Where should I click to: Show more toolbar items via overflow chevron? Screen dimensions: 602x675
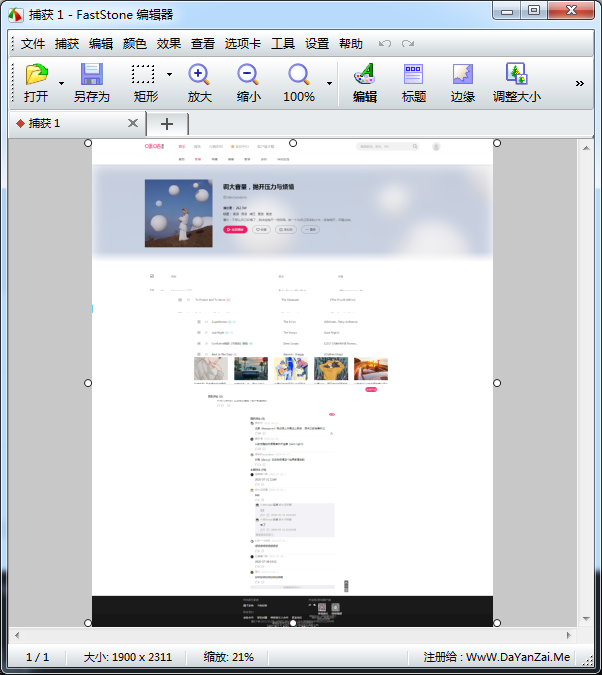[x=579, y=83]
